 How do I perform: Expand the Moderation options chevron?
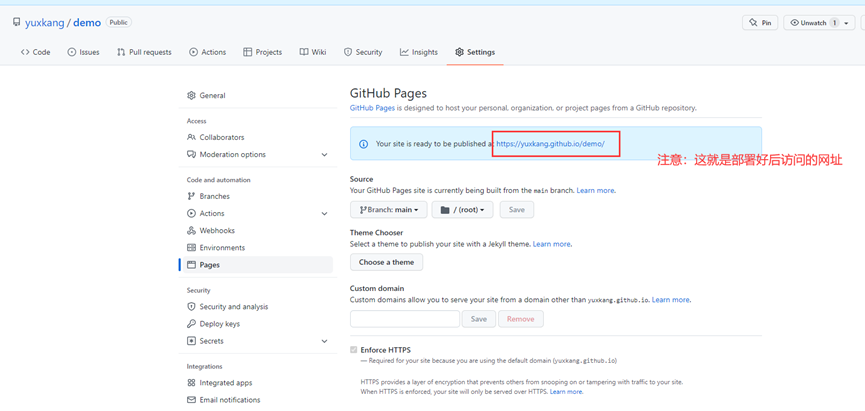[x=324, y=154]
